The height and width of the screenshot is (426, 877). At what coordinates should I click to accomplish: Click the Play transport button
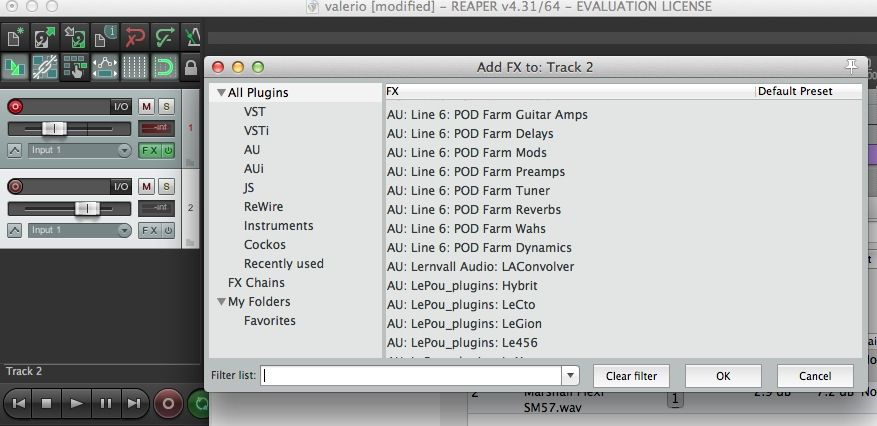click(77, 403)
